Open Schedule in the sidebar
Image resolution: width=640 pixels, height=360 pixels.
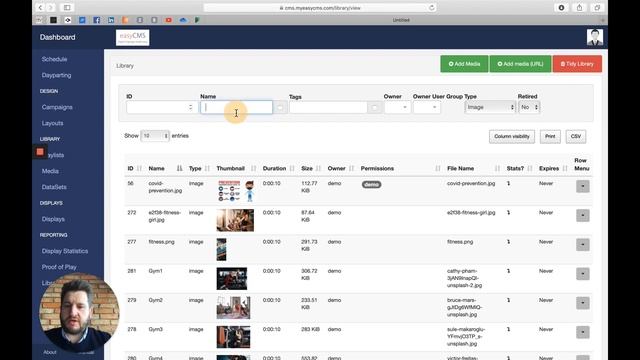(54, 59)
